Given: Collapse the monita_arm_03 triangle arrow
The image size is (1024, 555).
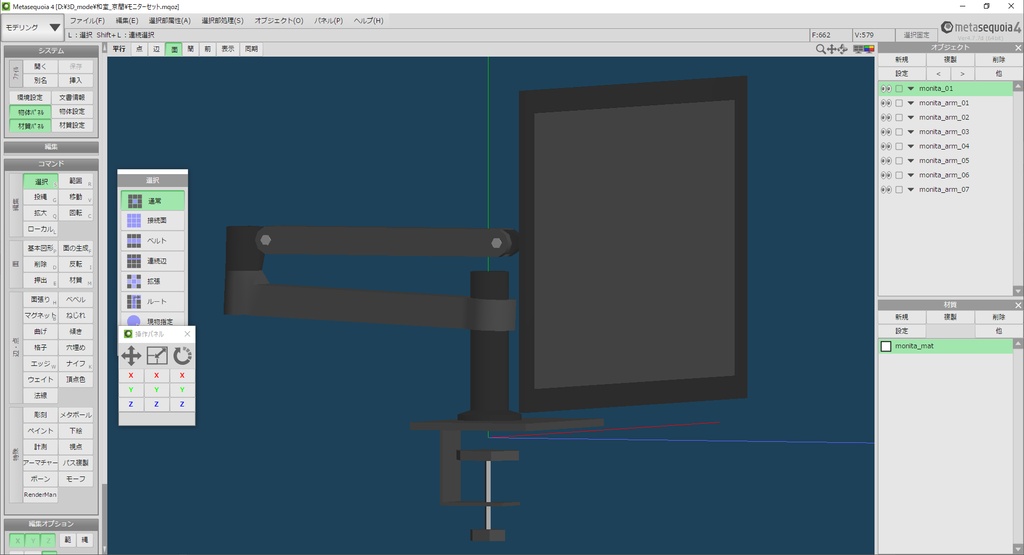Looking at the screenshot, I should [x=911, y=132].
